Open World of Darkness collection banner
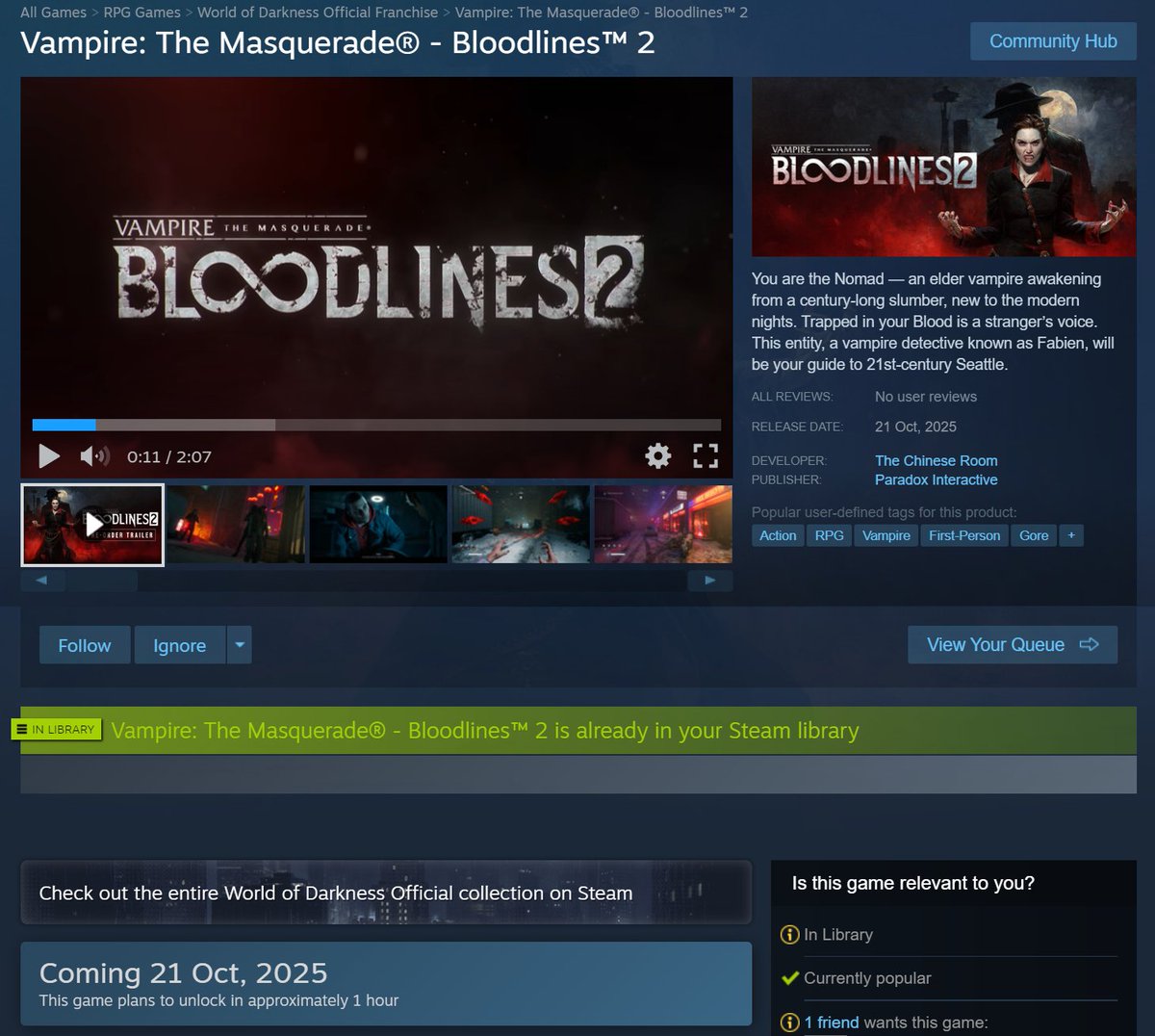This screenshot has height=1036, width=1155. [386, 893]
